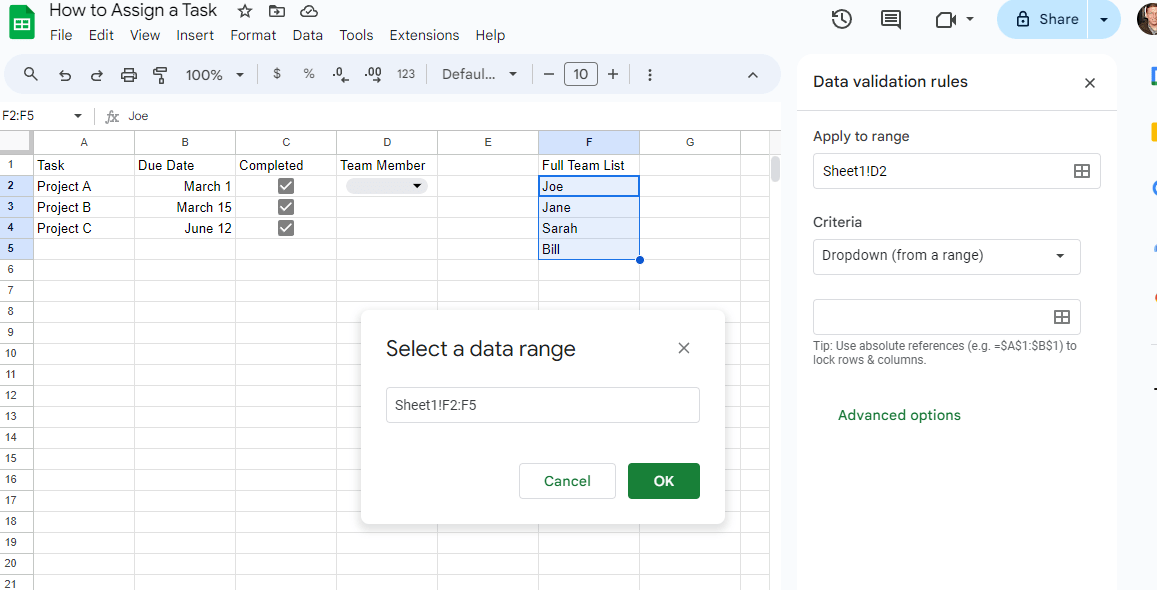Open version history
Screen dimensions: 1157x590
(841, 19)
